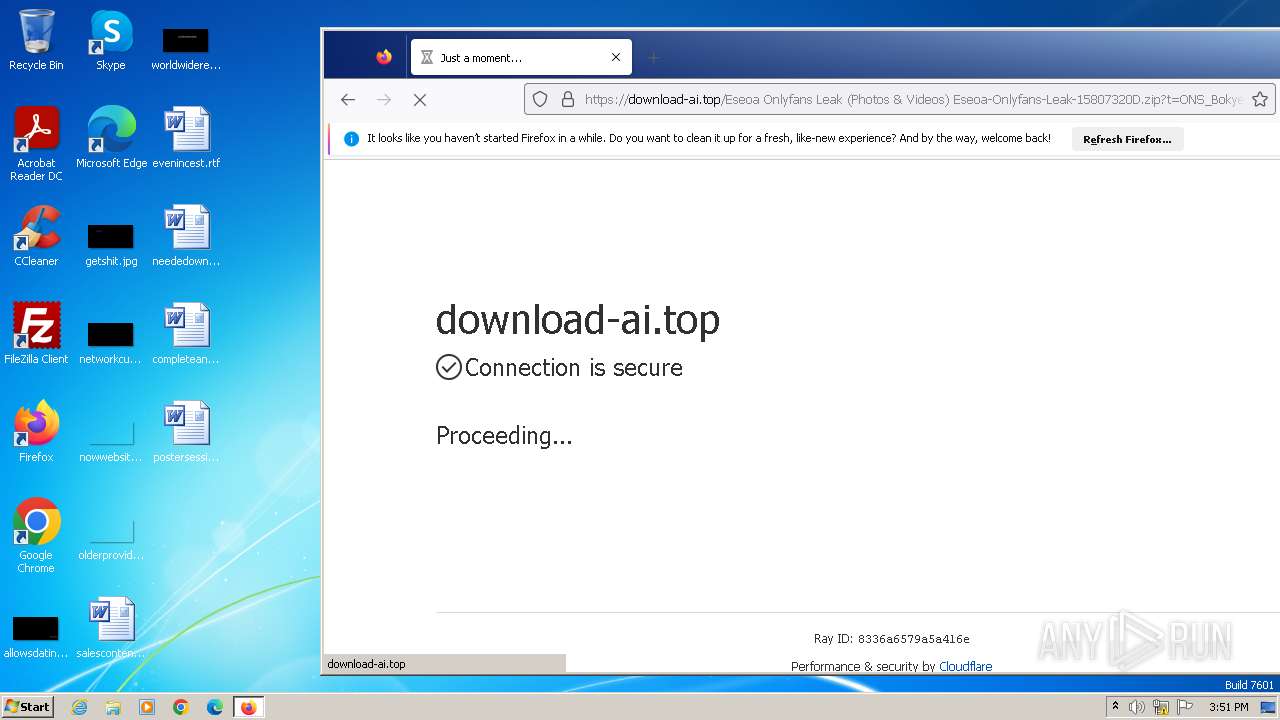The height and width of the screenshot is (720, 1280).
Task: Open the olderprovid... desktop file
Action: [x=111, y=538]
